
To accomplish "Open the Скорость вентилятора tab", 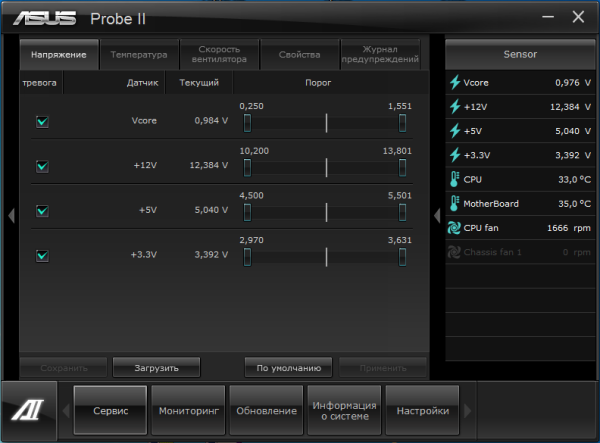I will 219,54.
